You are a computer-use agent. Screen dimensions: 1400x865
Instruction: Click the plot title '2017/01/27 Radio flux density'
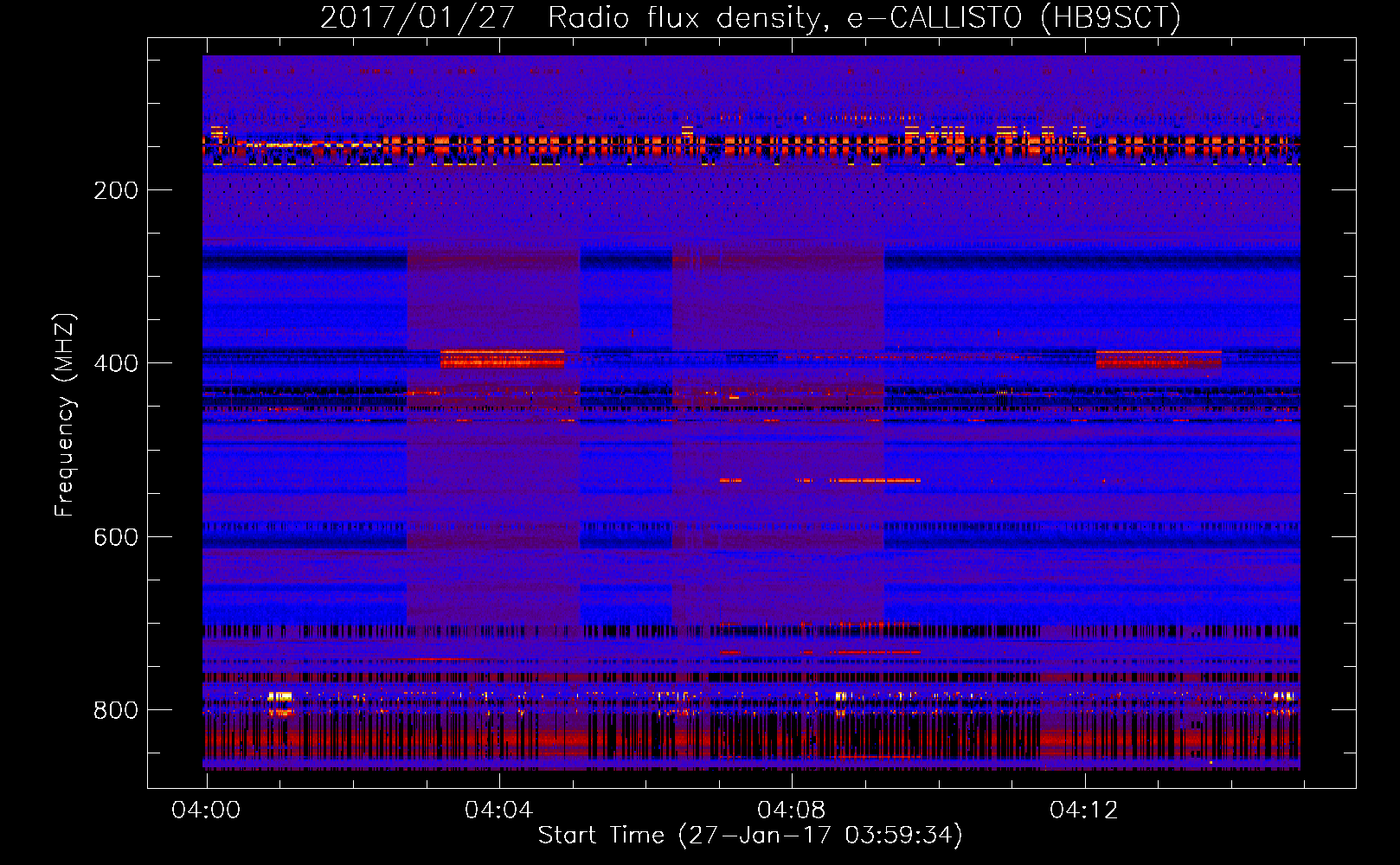(x=571, y=17)
